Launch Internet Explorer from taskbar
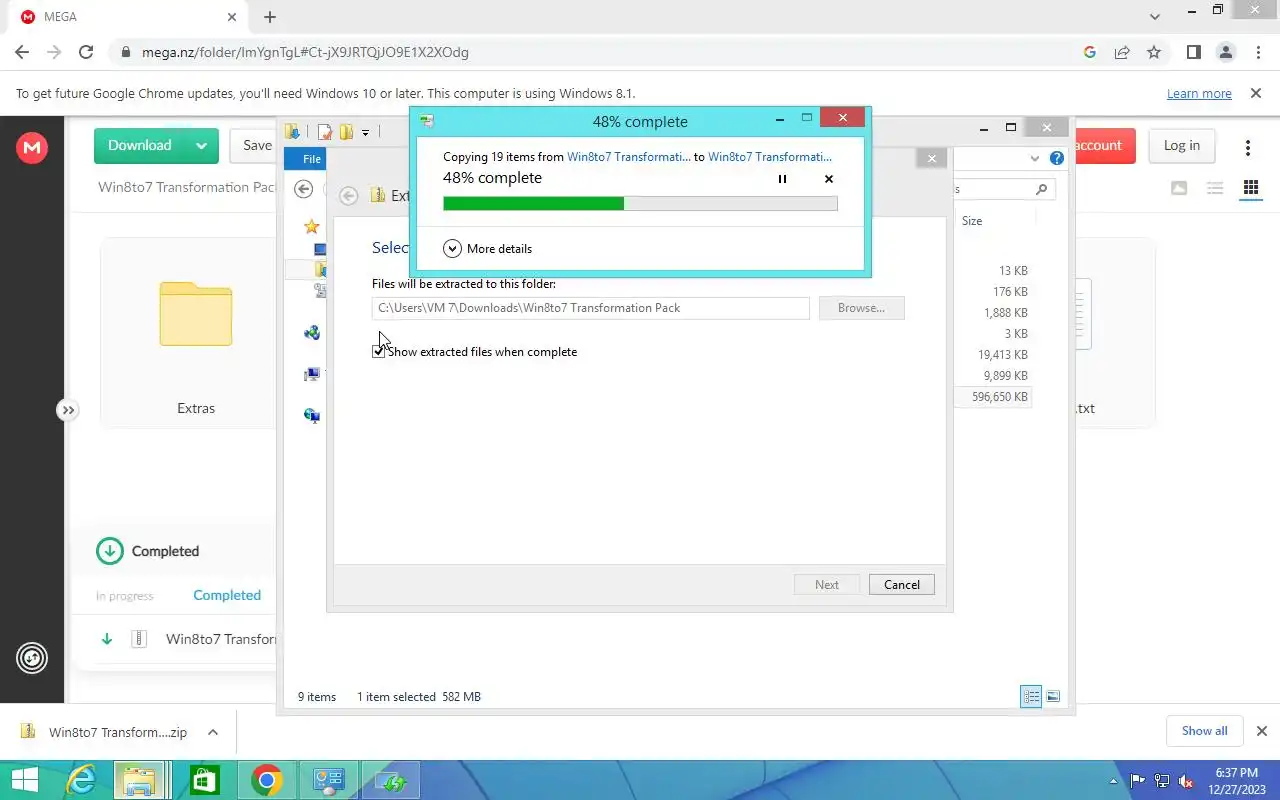This screenshot has height=800, width=1280. [x=80, y=780]
